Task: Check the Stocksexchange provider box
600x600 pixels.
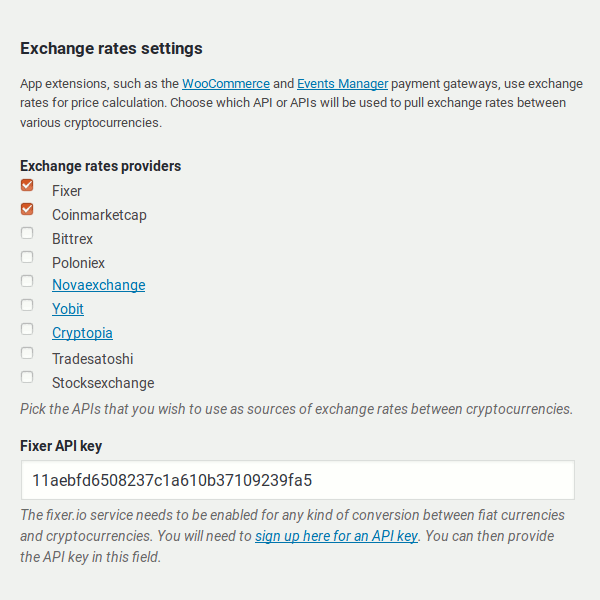Action: coord(27,377)
